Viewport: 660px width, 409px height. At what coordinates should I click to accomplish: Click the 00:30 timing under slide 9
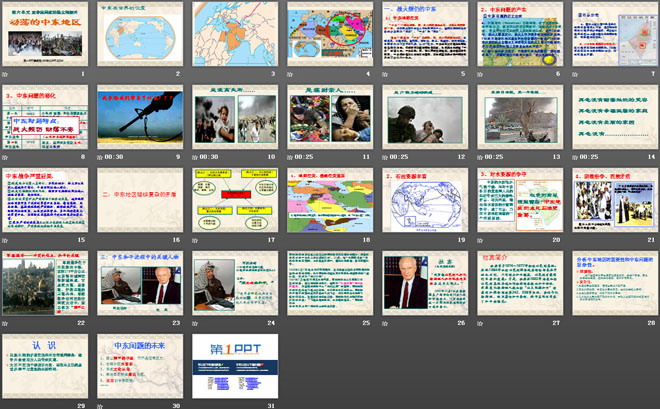click(114, 157)
